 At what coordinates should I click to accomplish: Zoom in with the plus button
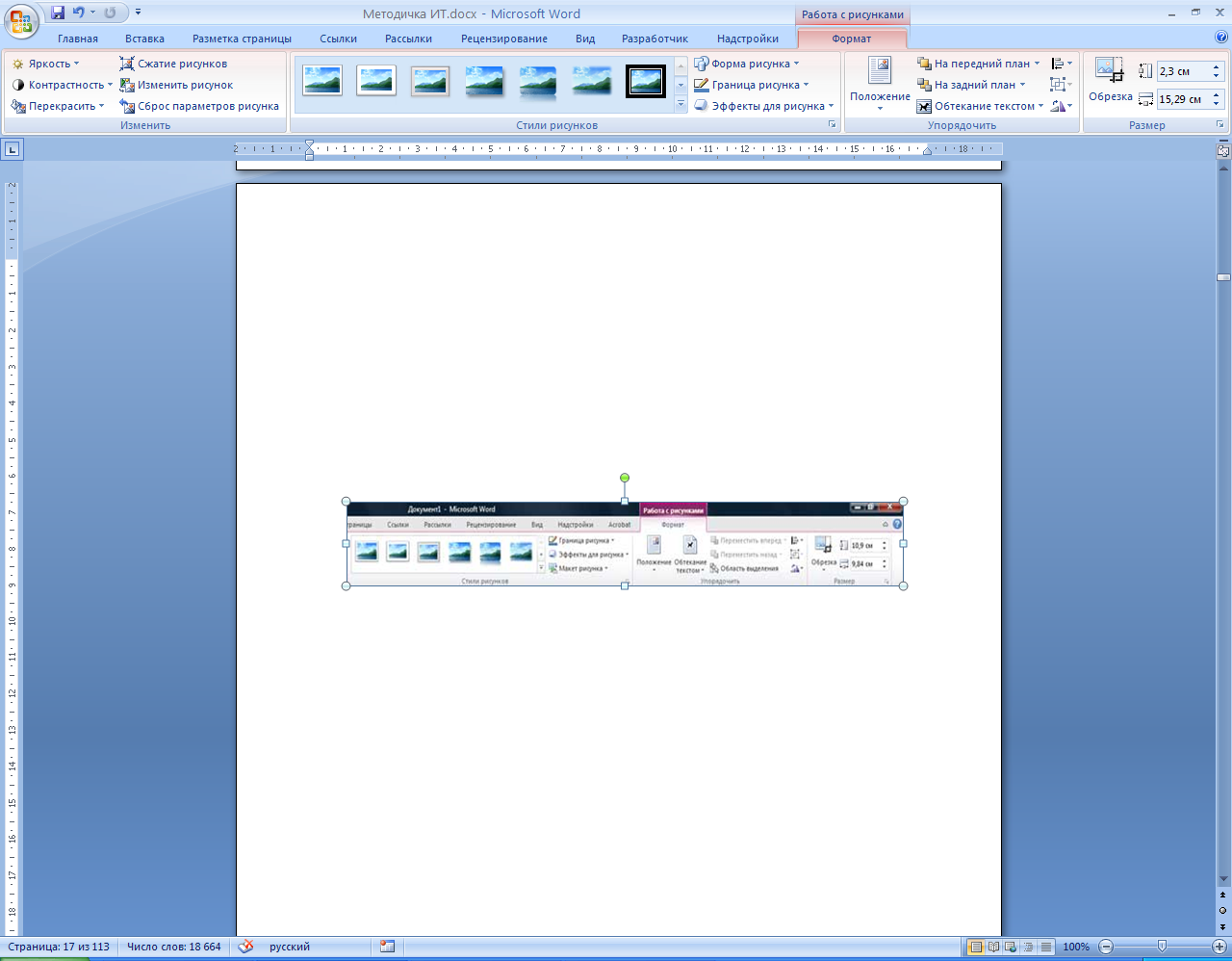coord(1219,947)
